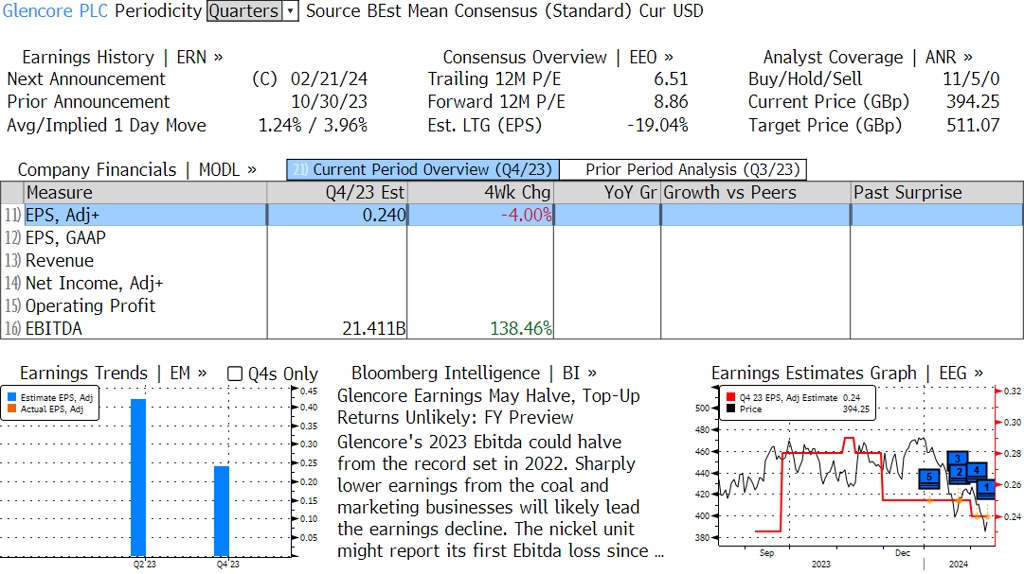Click the Forward 12M P/E value 8.86
The image size is (1024, 574).
pyautogui.click(x=671, y=102)
